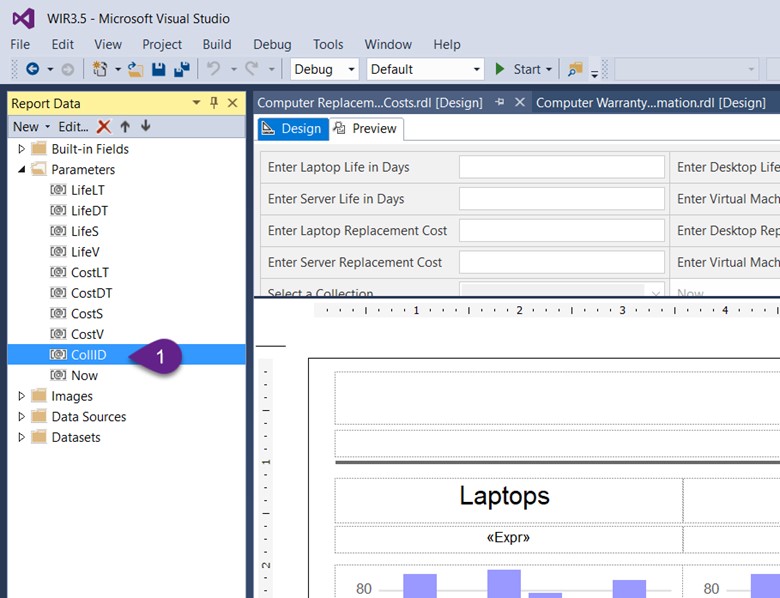Screen dimensions: 780x598
Task: Expand the Data Sources node
Action: click(21, 416)
